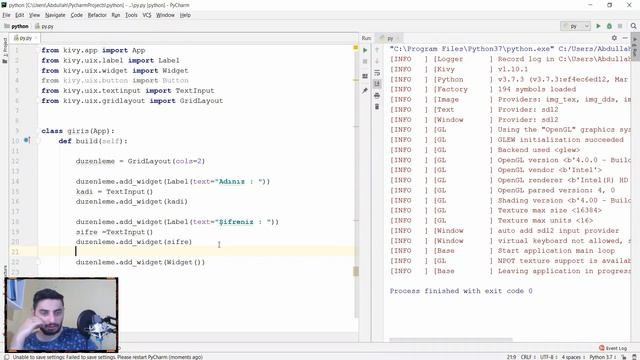The width and height of the screenshot is (640, 360).
Task: Pin the Run tab with pin icon
Action: click(365, 91)
